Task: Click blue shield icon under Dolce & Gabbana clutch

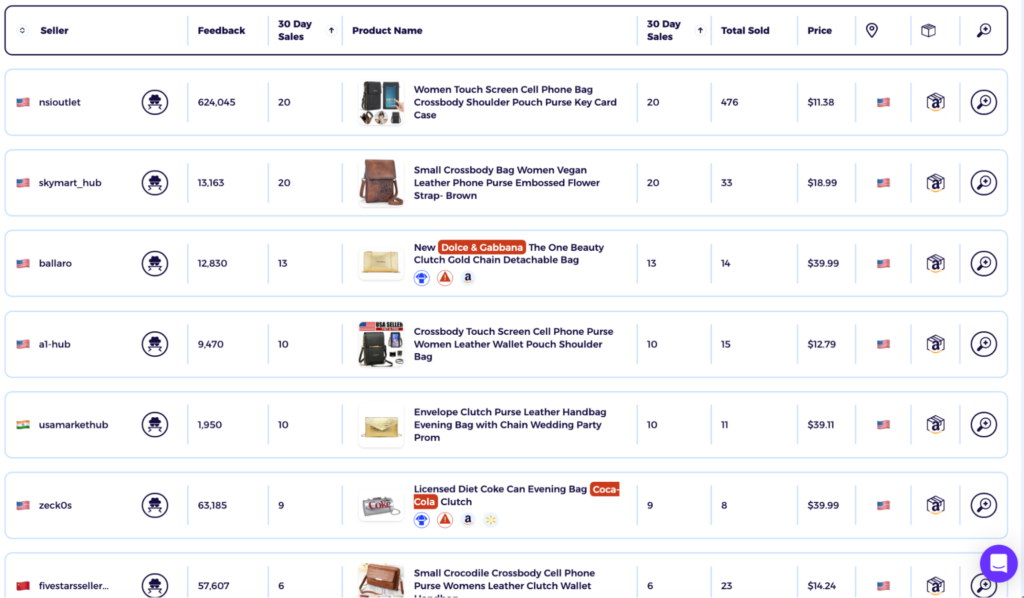Action: coord(422,278)
